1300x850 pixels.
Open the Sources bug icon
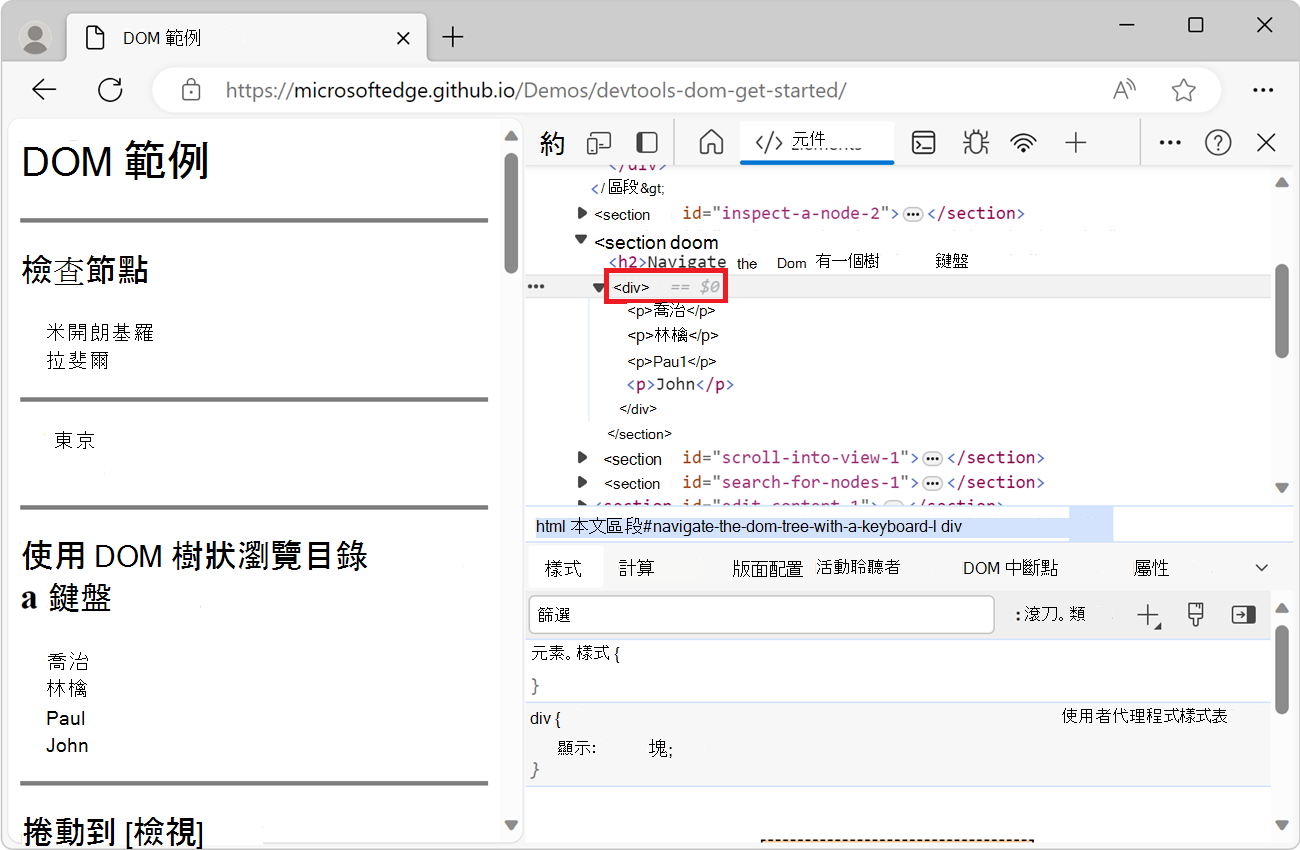(x=975, y=143)
